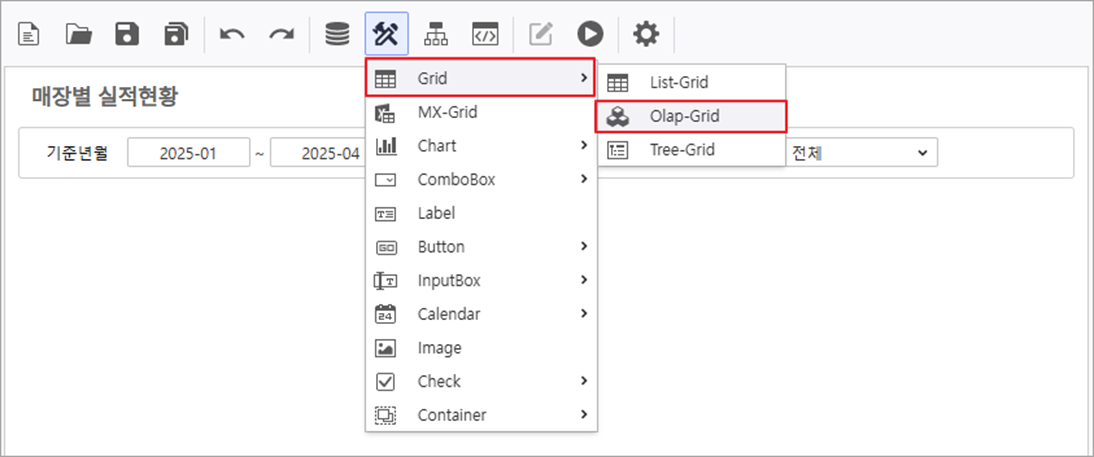Open the 전체 dropdown list

[860, 153]
